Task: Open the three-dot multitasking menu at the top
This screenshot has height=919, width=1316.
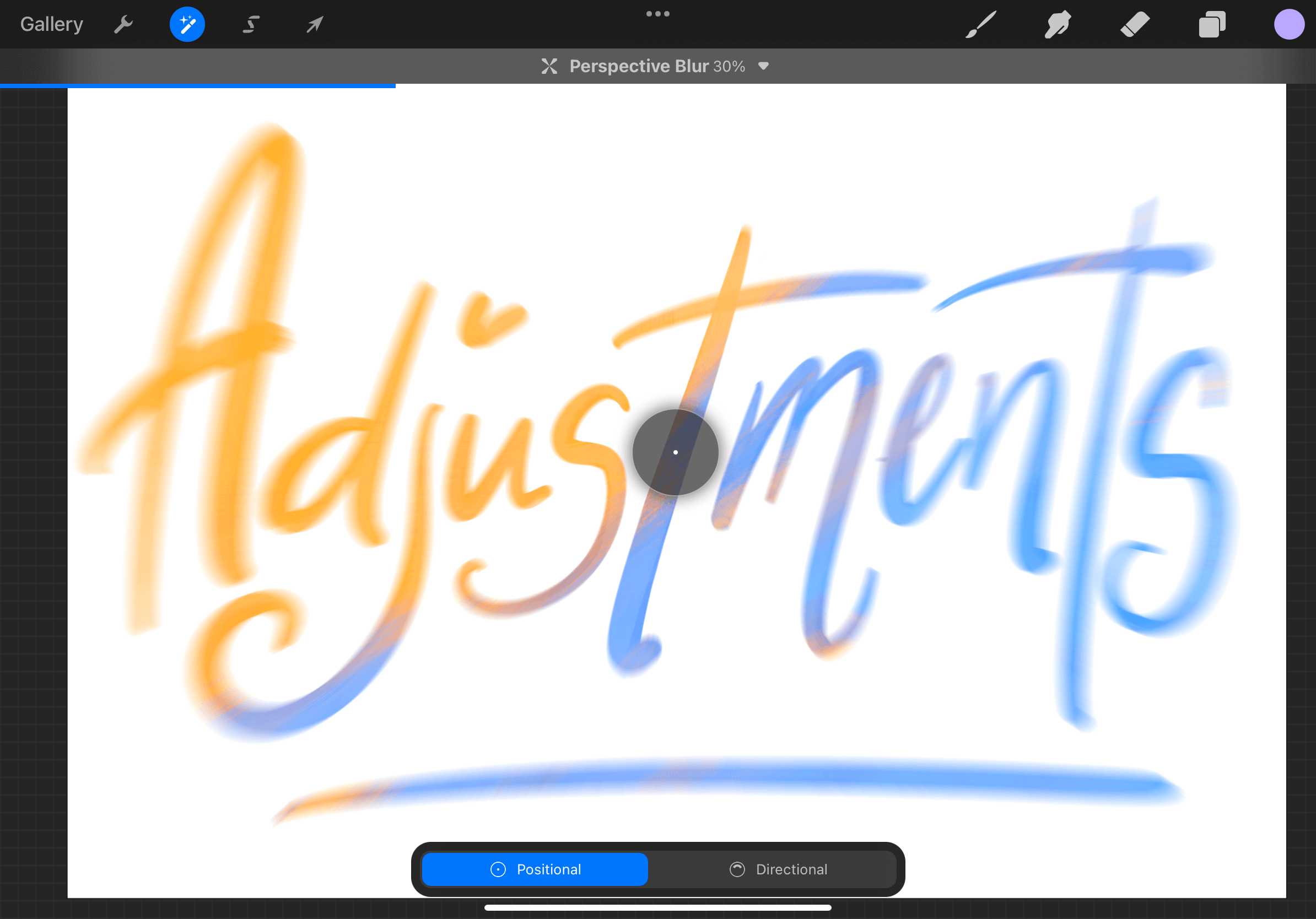Action: [x=657, y=14]
